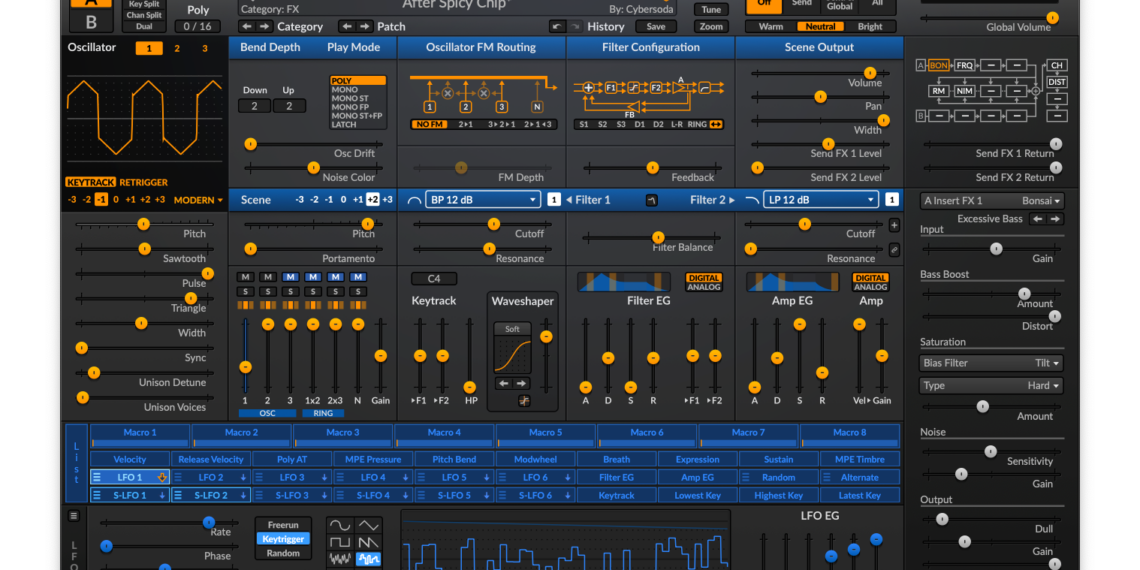Click the filter 2 offset plus icon
The width and height of the screenshot is (1140, 570).
click(x=894, y=225)
